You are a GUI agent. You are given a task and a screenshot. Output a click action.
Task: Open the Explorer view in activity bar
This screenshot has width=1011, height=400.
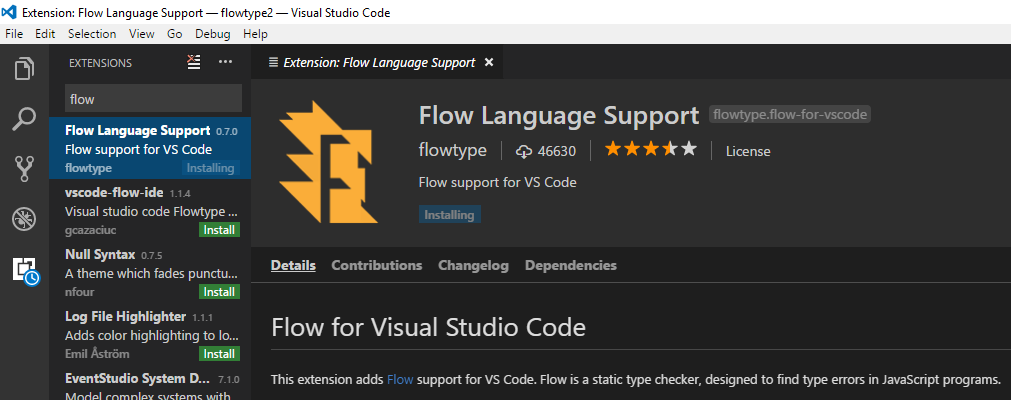24,68
